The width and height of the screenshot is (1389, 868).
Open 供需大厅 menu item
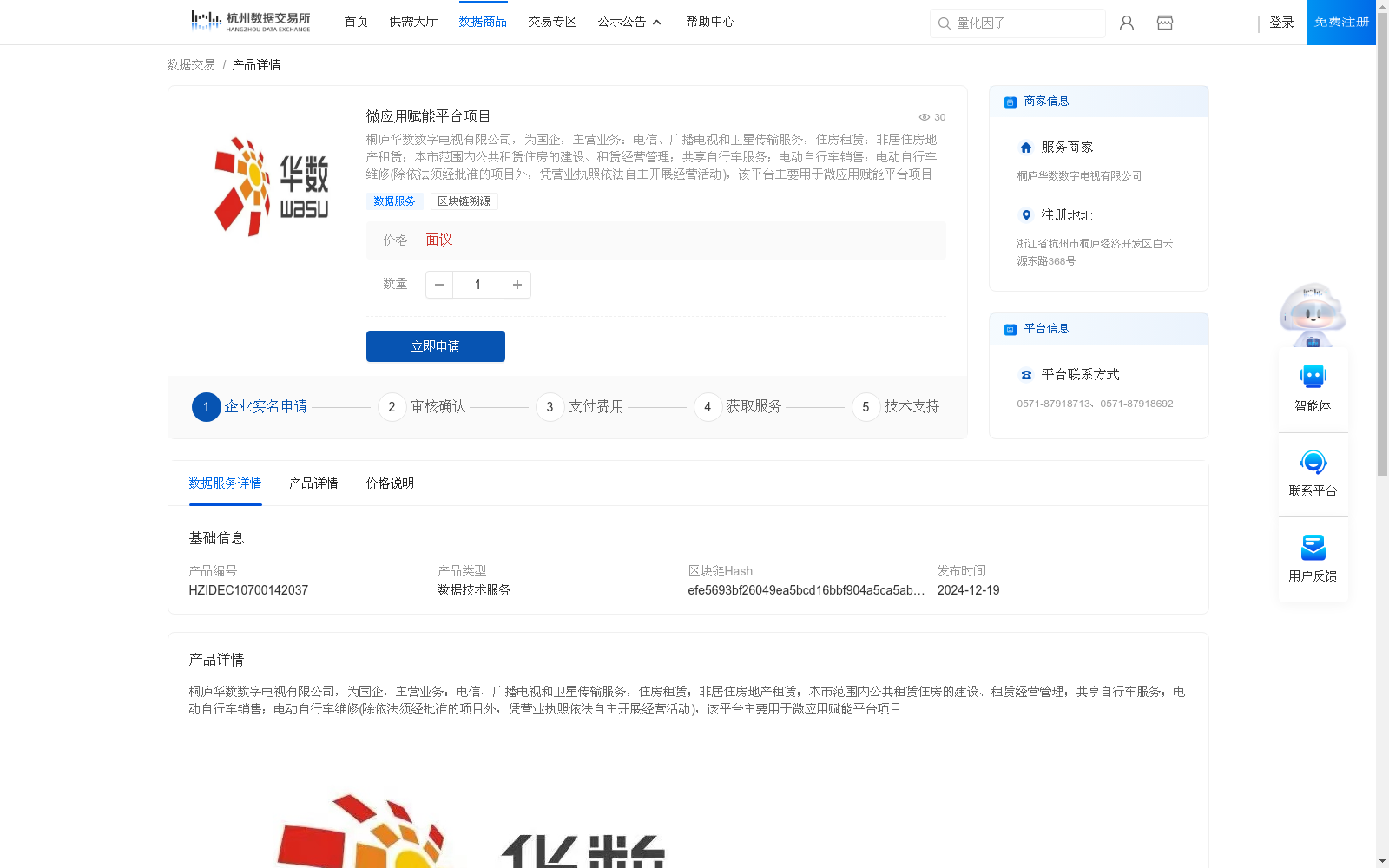point(413,22)
